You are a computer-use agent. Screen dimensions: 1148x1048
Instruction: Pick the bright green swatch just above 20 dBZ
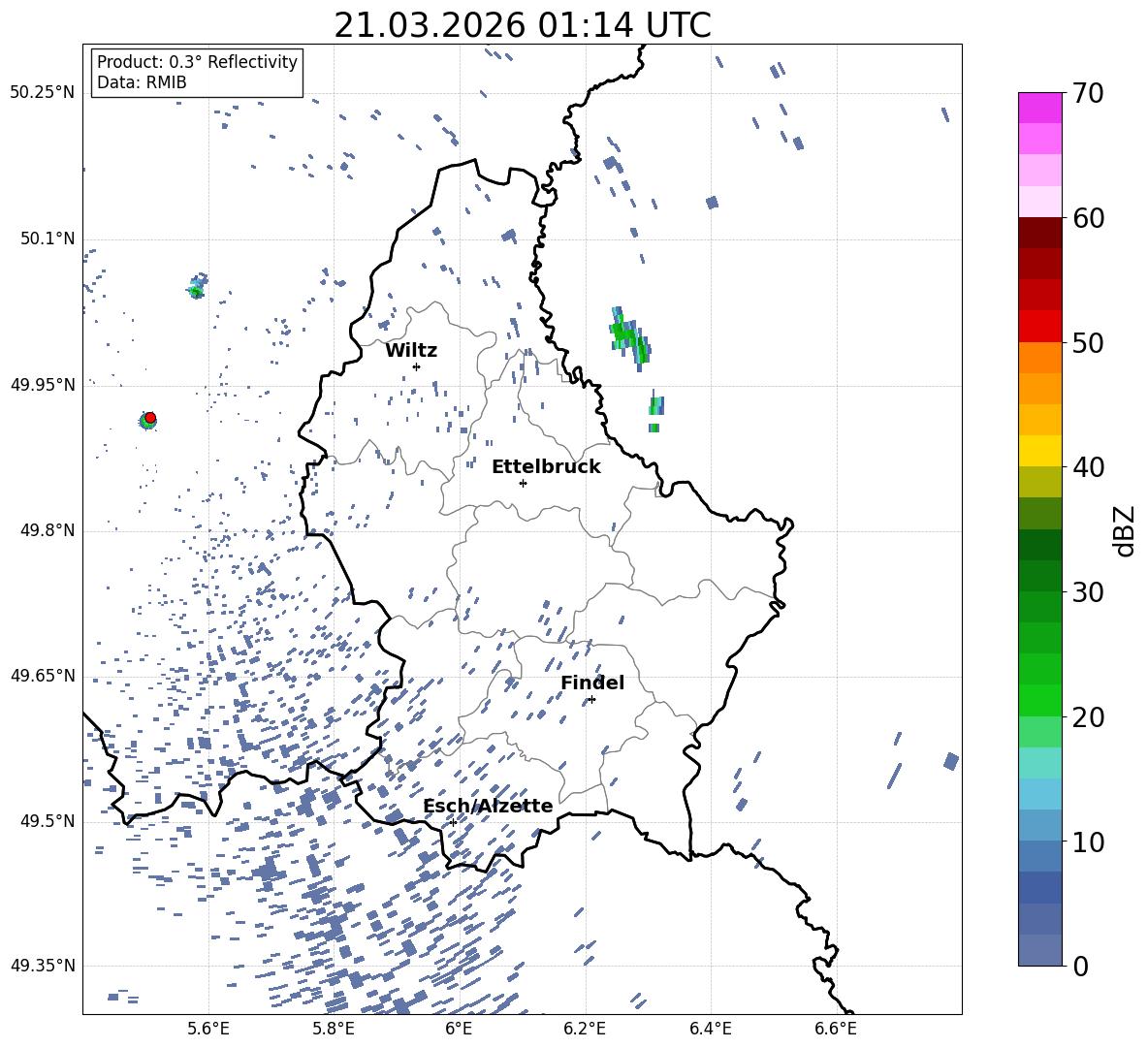point(1039,700)
